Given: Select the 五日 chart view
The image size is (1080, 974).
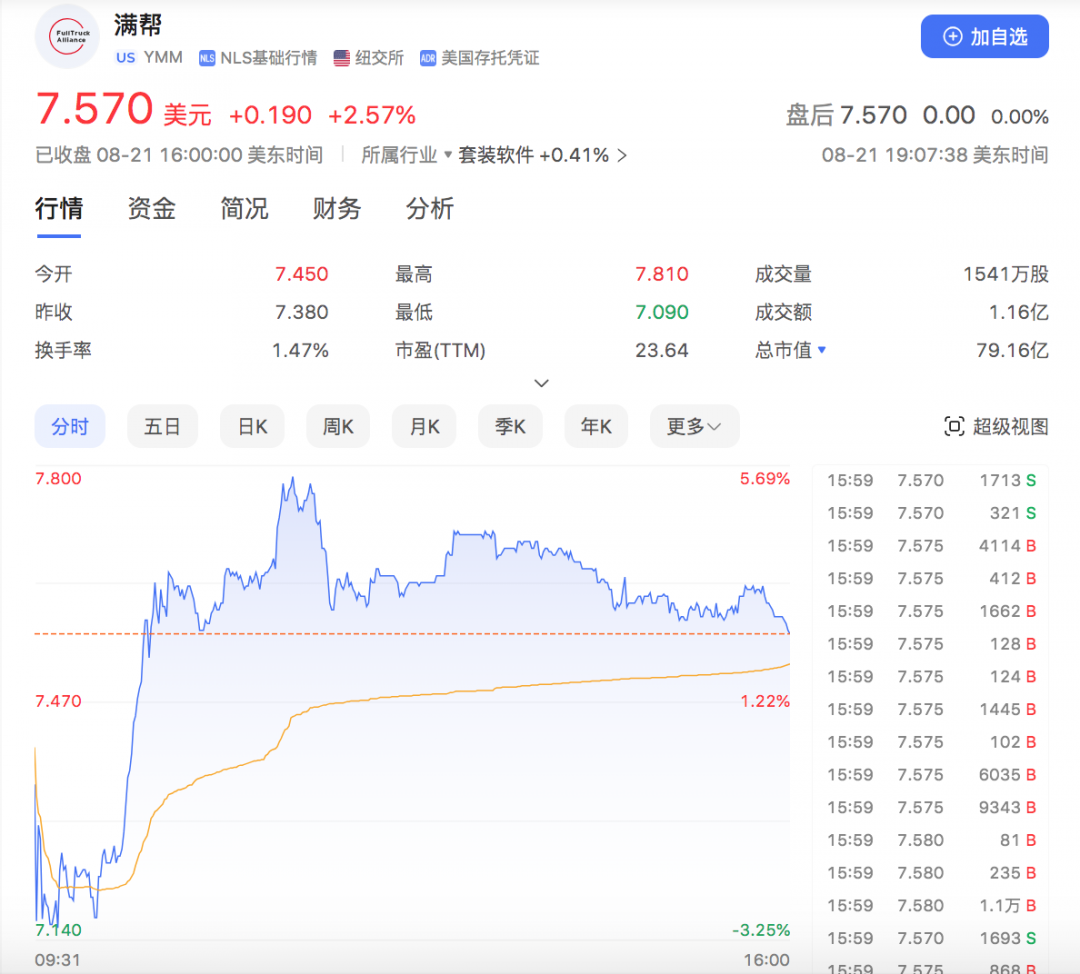Looking at the screenshot, I should pos(162,426).
